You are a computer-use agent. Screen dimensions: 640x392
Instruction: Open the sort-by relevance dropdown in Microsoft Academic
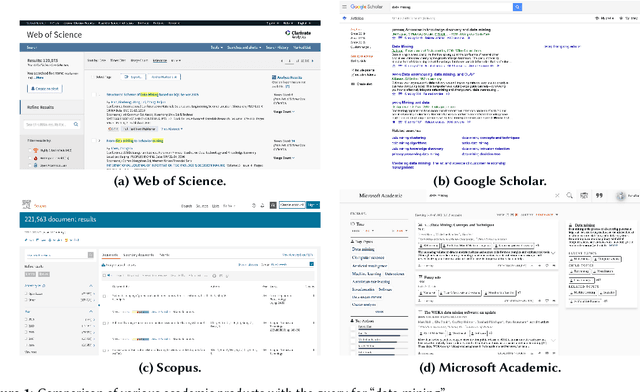[x=547, y=214]
